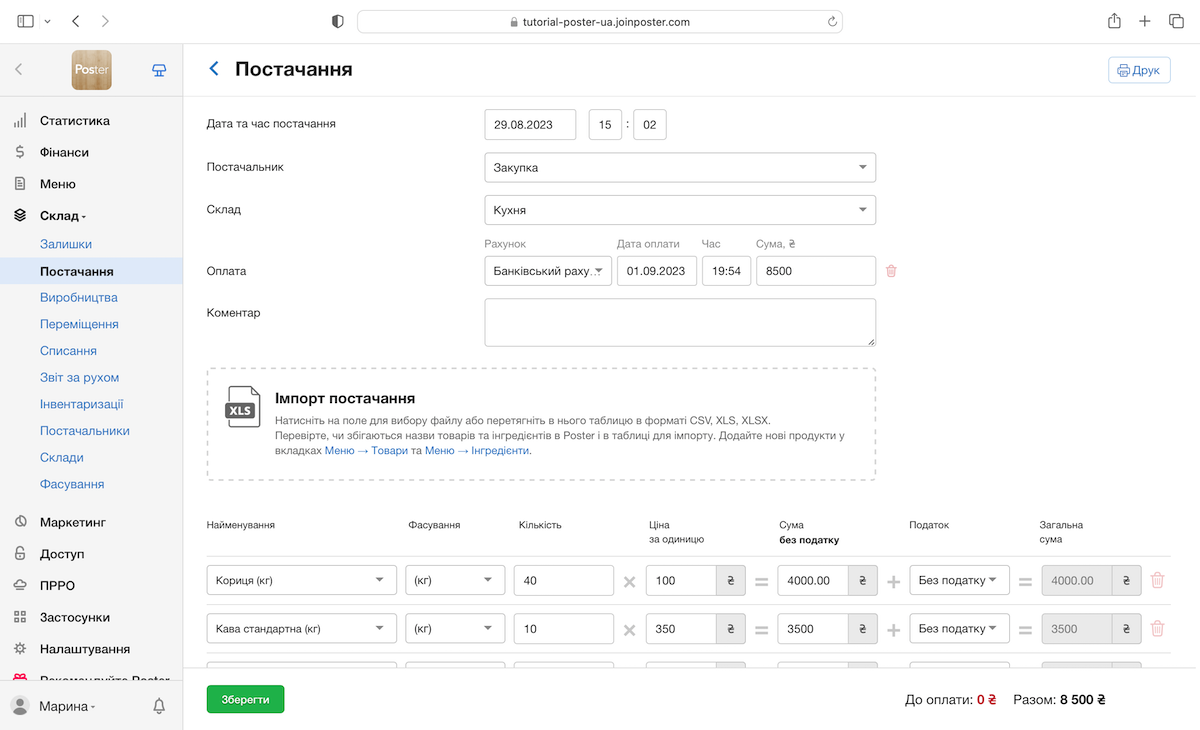
Task: Open new Safari tab plus icon
Action: pos(1145,21)
